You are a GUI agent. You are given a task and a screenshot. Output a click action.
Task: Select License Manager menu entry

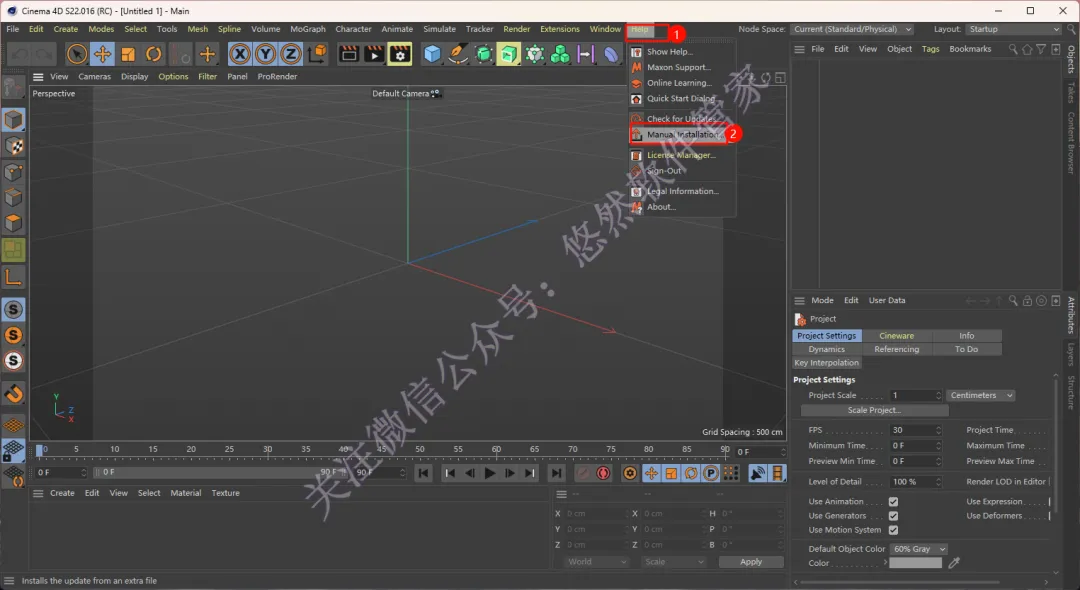tap(681, 155)
